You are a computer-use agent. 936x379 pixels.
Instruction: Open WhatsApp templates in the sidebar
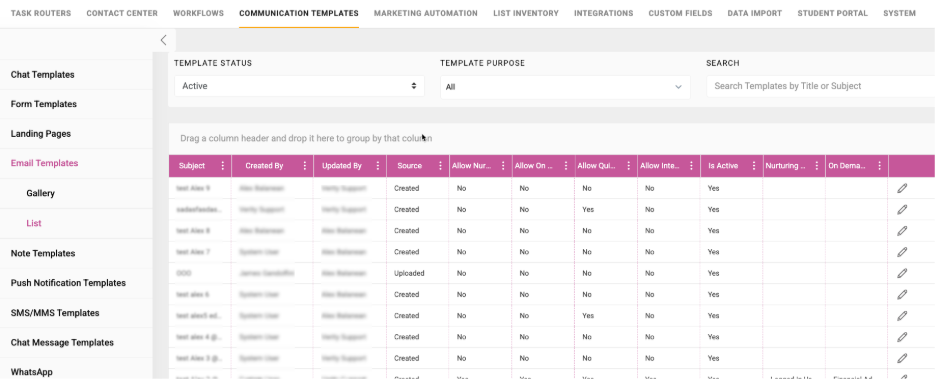pyautogui.click(x=32, y=372)
